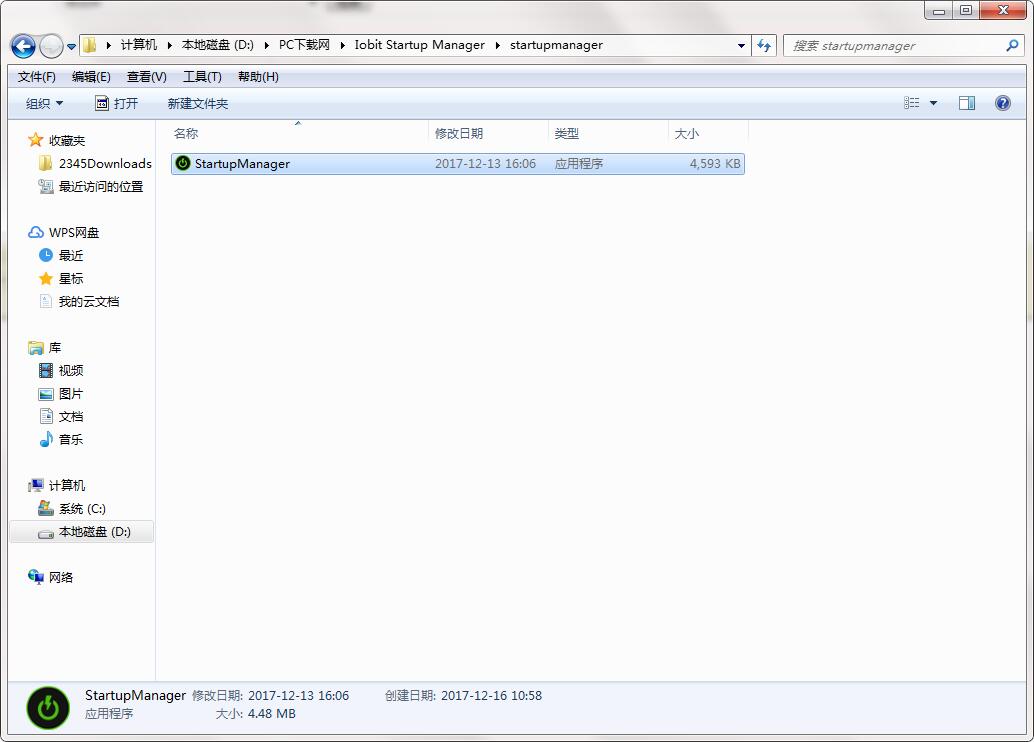
Task: Click the 应用程序 type cell in file row
Action: 578,164
